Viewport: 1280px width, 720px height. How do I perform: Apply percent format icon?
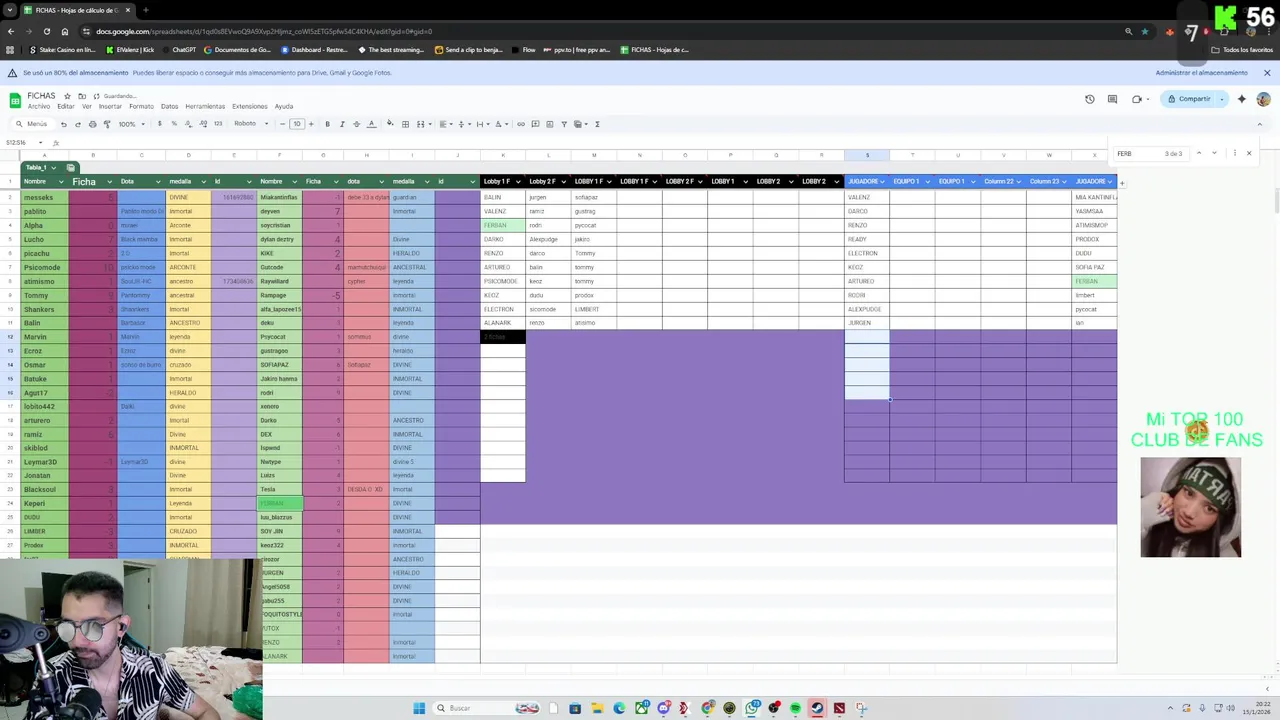[174, 124]
